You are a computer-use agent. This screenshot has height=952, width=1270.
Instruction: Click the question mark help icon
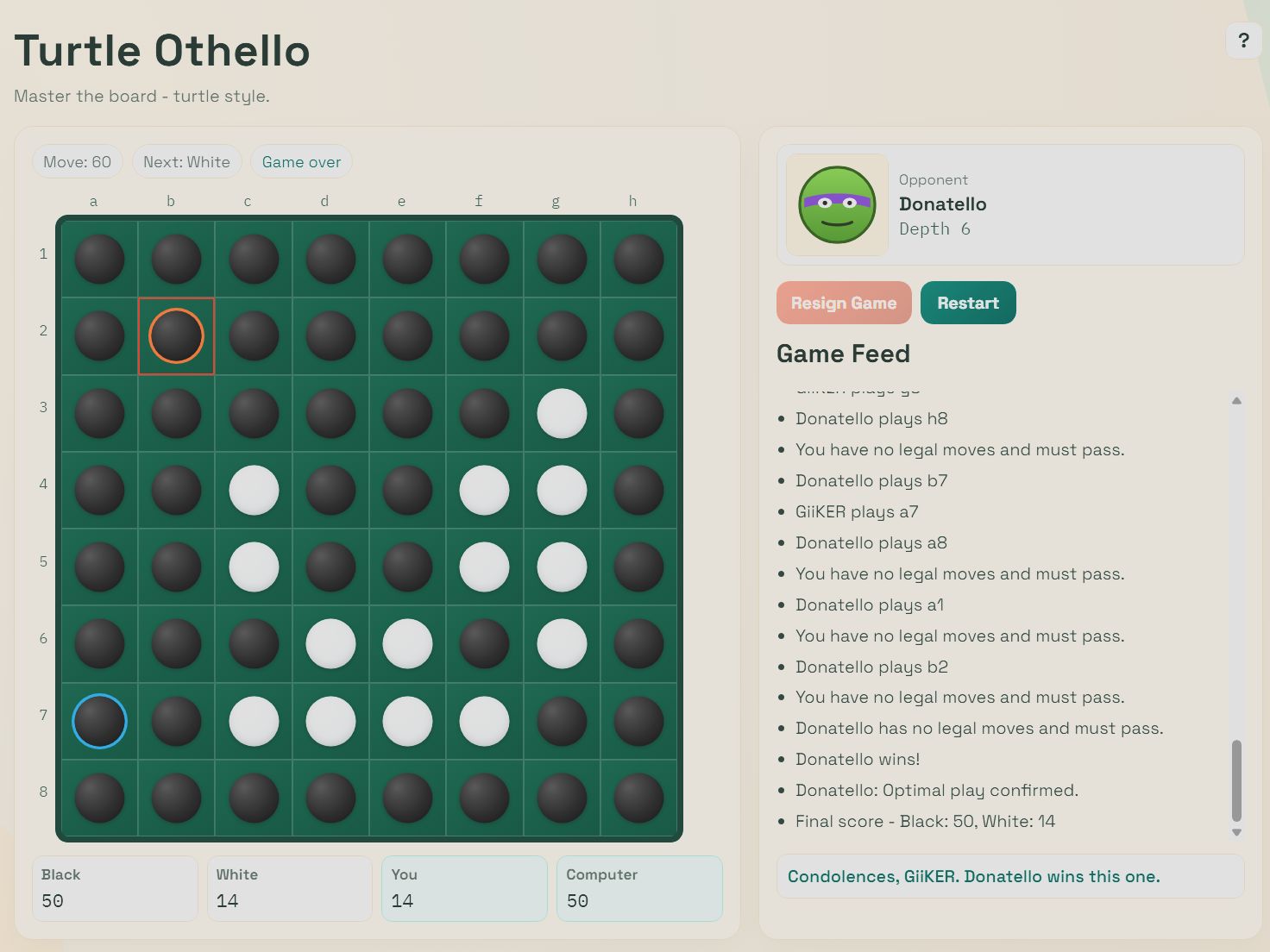tap(1243, 41)
